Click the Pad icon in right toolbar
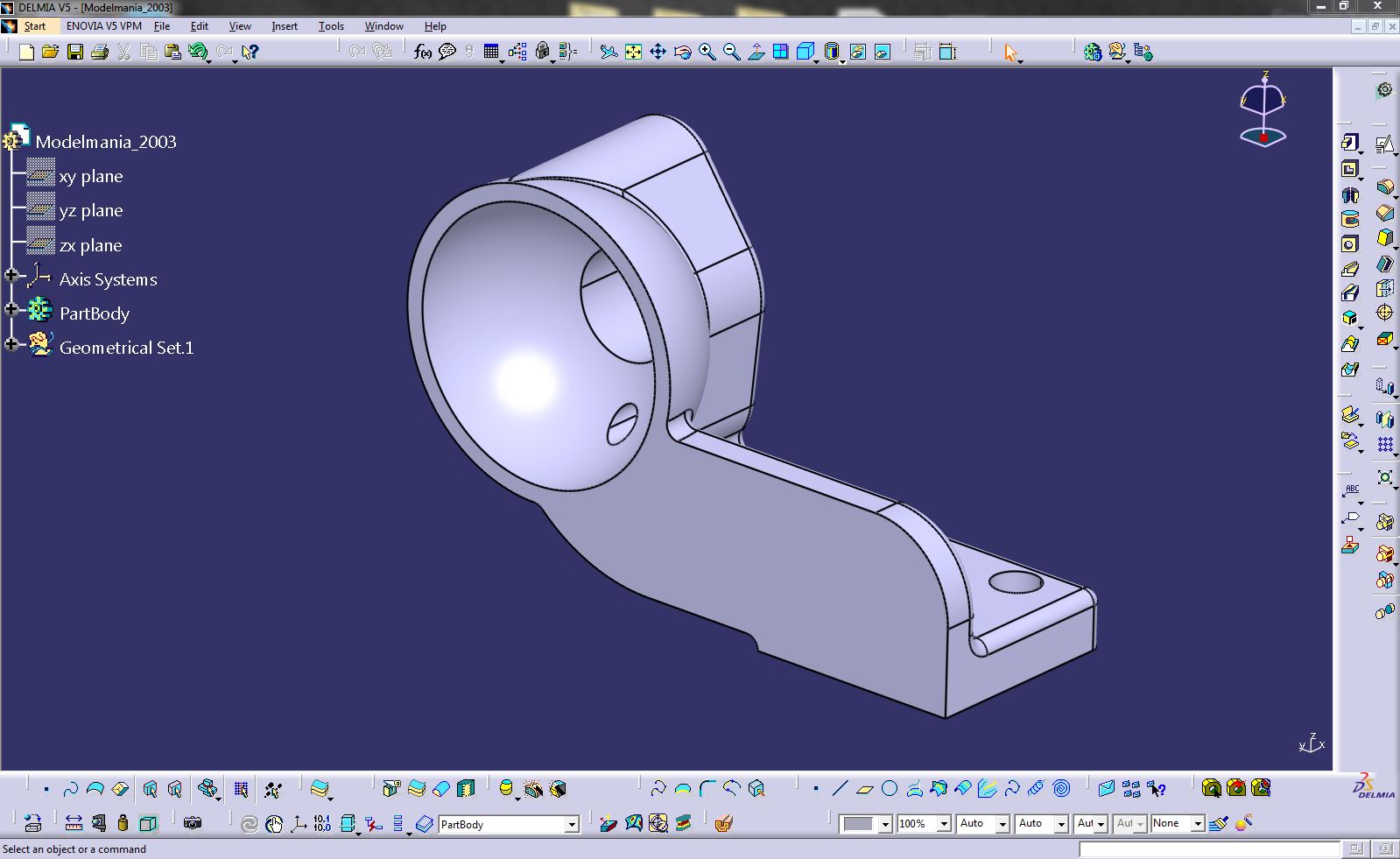 [x=1349, y=143]
